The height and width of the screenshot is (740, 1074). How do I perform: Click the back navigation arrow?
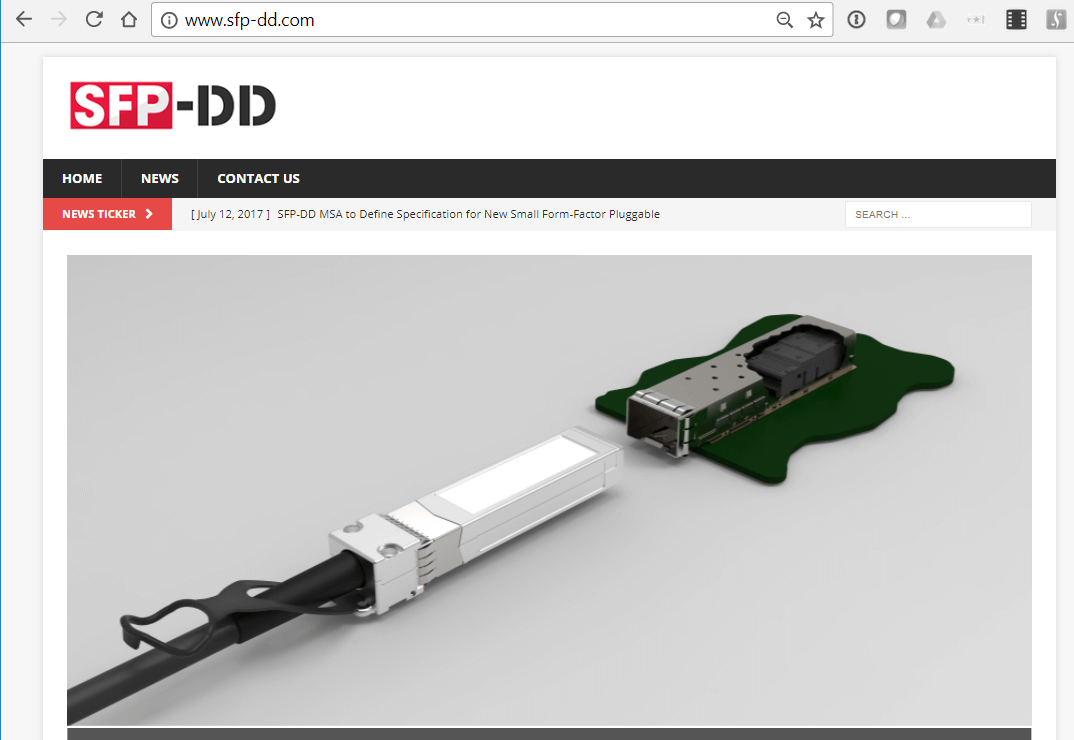(x=23, y=18)
